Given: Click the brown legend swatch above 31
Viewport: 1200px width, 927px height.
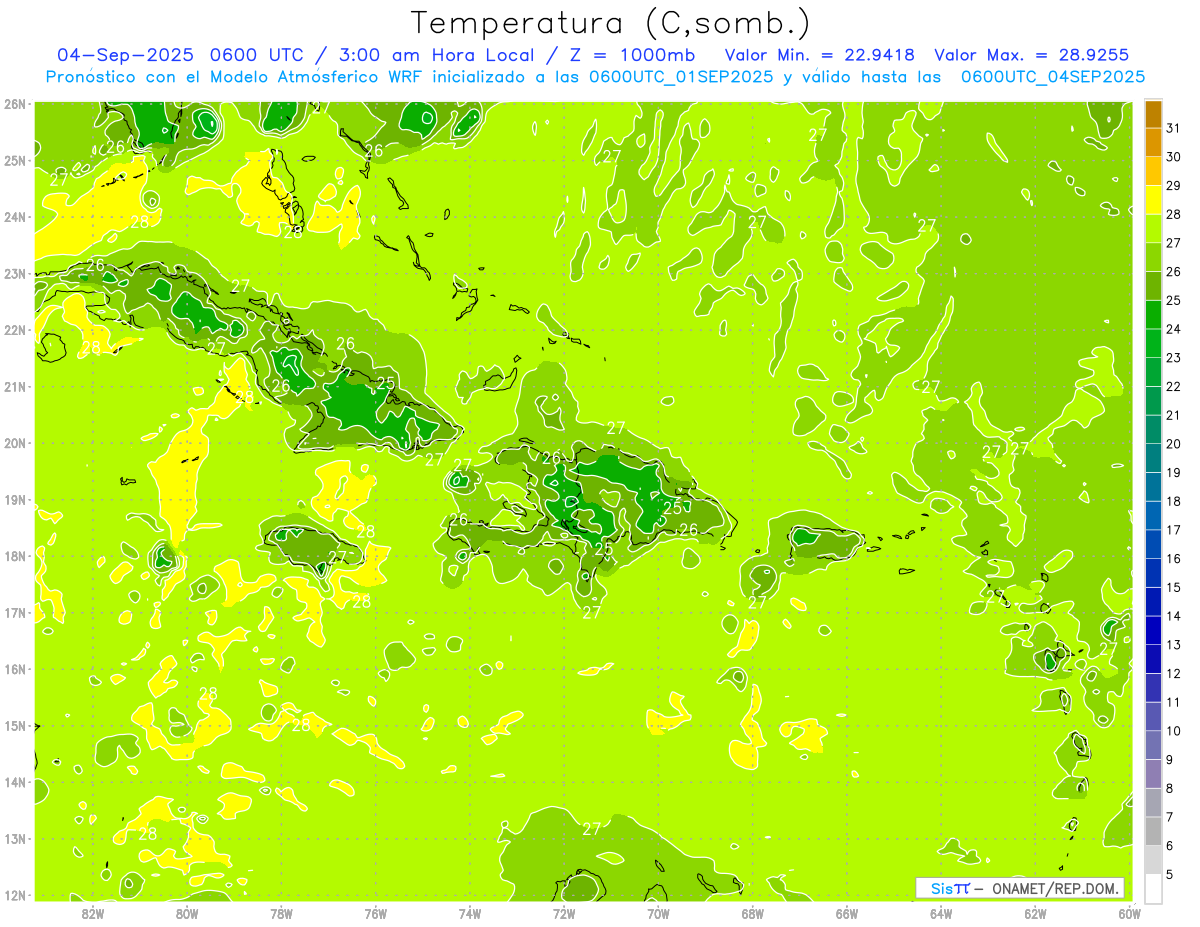Looking at the screenshot, I should tap(1153, 114).
